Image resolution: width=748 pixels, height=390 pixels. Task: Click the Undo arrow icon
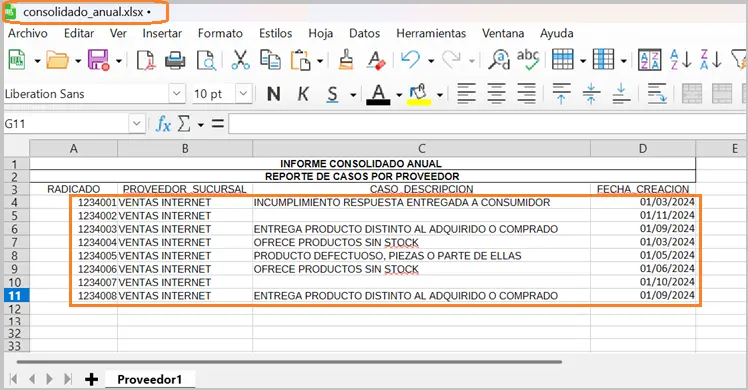pos(410,60)
